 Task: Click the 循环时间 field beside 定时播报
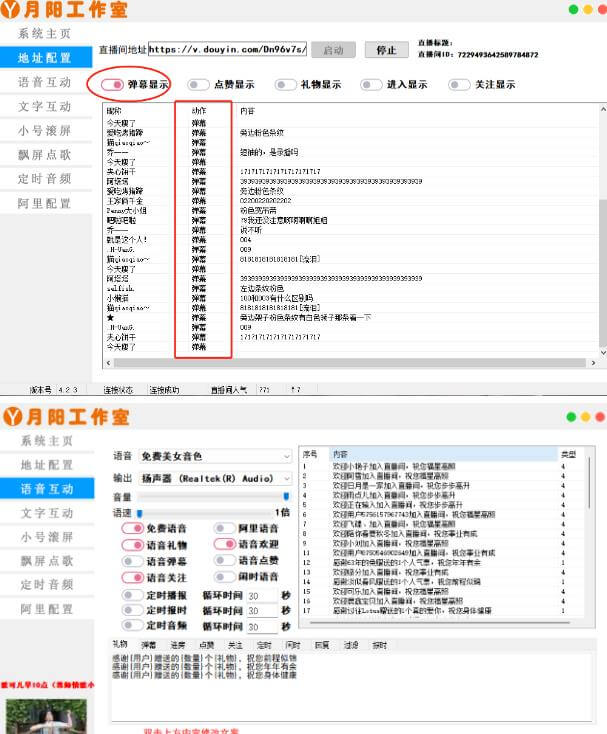[262, 596]
